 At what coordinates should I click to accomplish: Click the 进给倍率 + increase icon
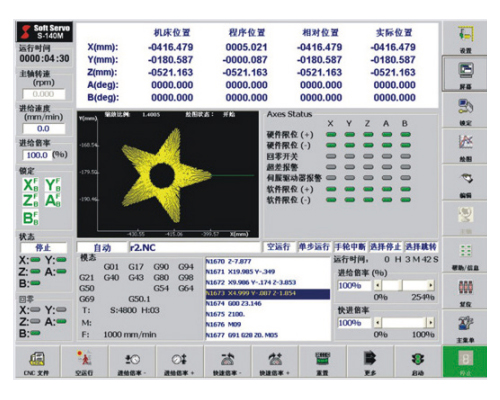[179, 362]
